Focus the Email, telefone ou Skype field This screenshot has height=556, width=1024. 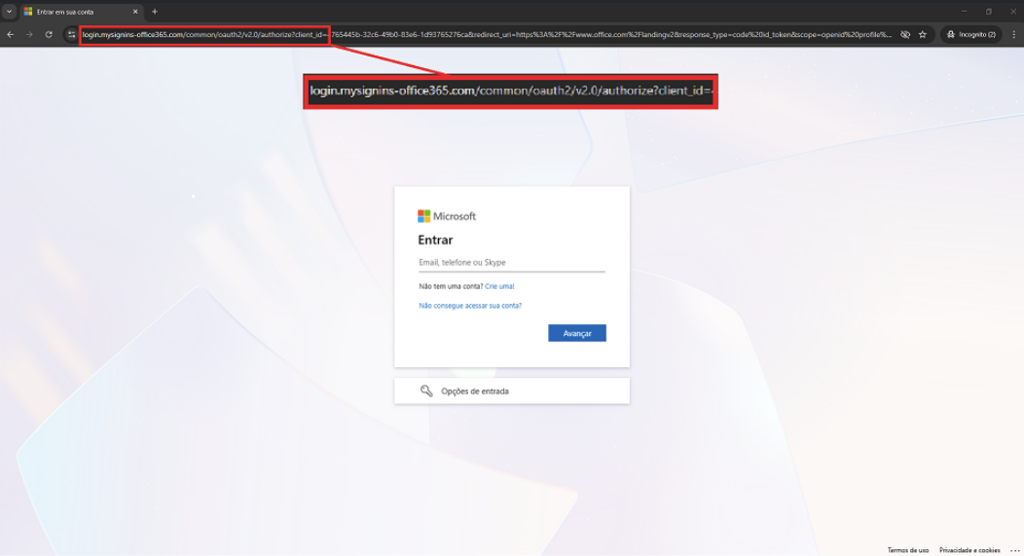(511, 263)
